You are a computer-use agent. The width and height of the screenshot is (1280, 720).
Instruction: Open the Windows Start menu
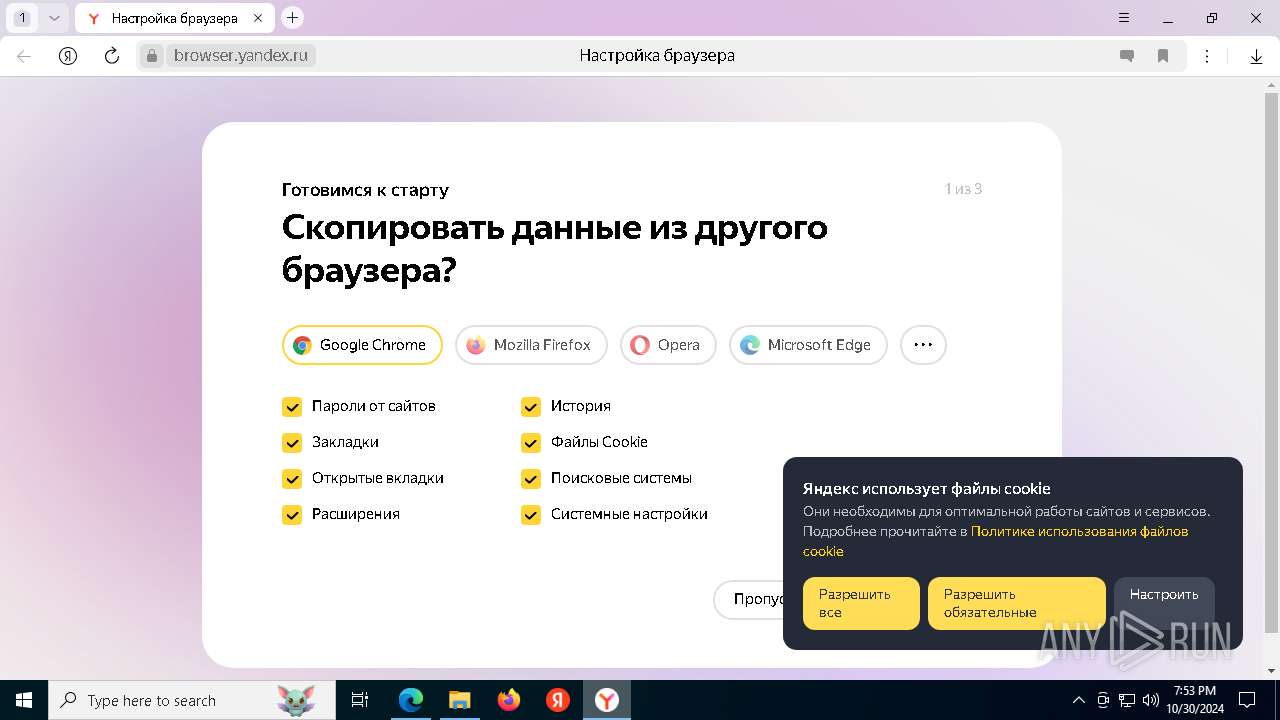(24, 700)
